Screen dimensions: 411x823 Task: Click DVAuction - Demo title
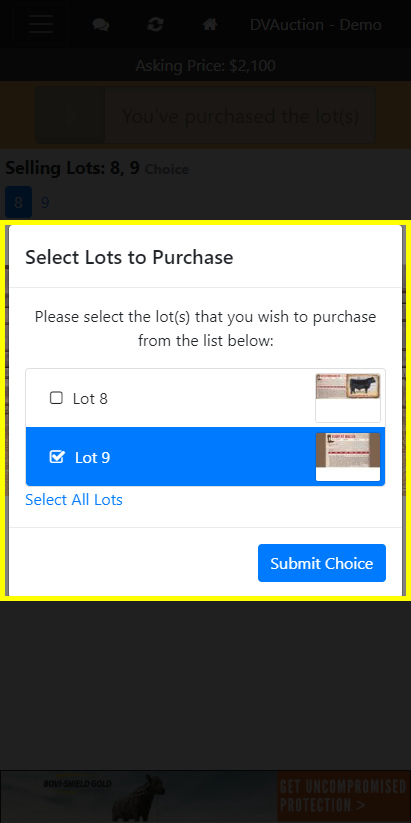point(315,25)
